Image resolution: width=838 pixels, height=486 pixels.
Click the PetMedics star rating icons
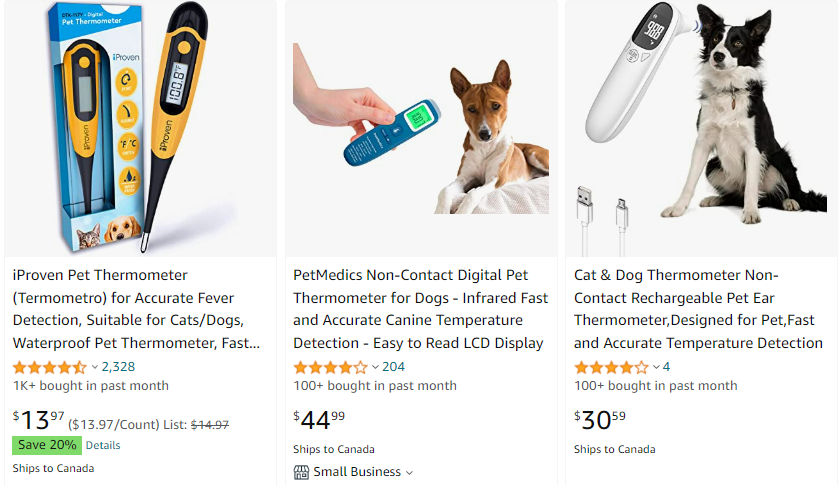(x=330, y=367)
